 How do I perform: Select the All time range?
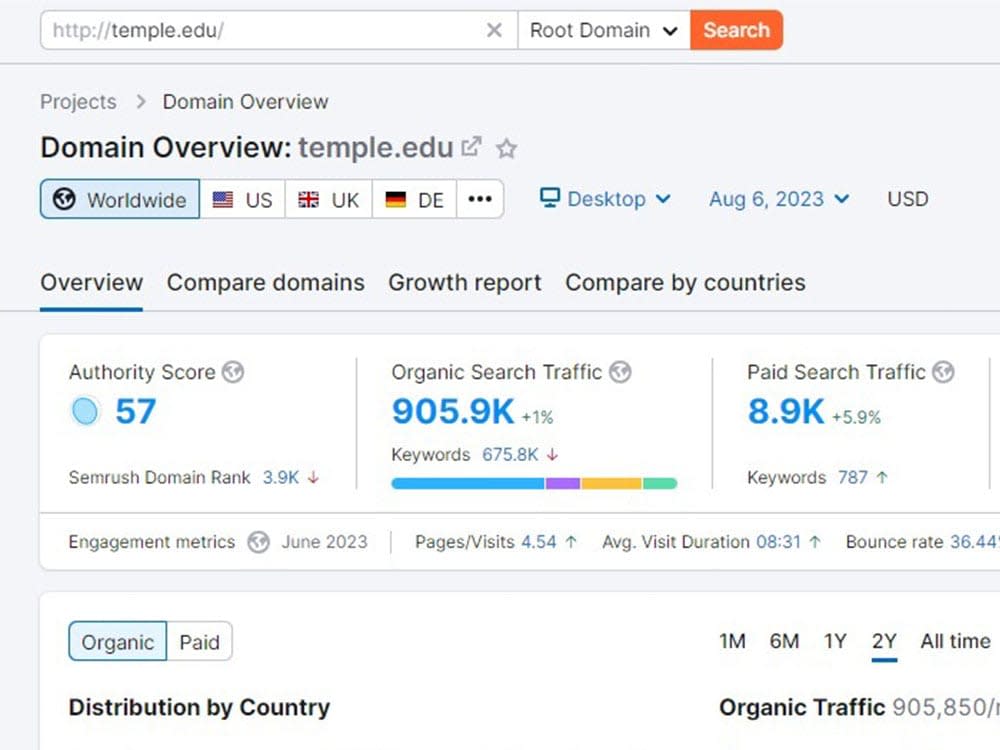pos(955,641)
